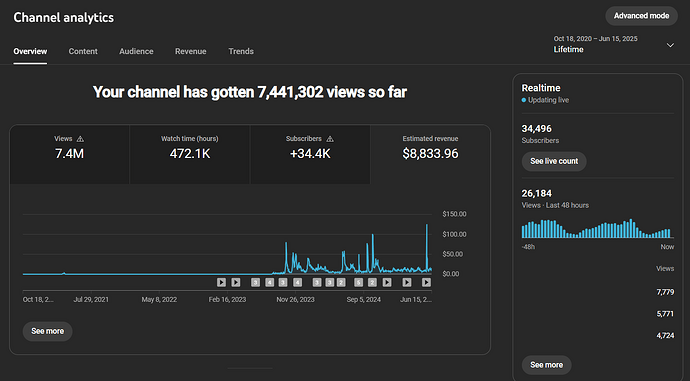Click See more in the Realtime panel
Screen dimensions: 690x381
(x=547, y=365)
